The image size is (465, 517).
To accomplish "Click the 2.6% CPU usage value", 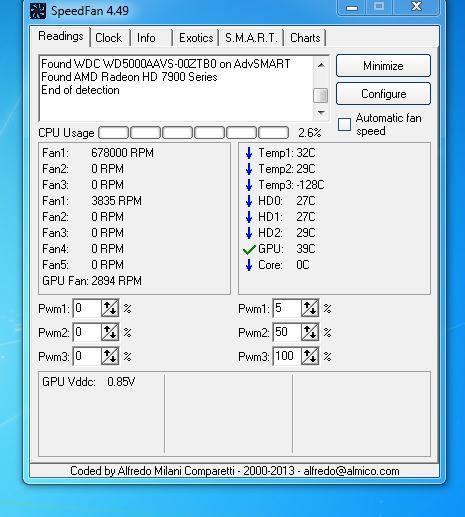I will [x=310, y=133].
